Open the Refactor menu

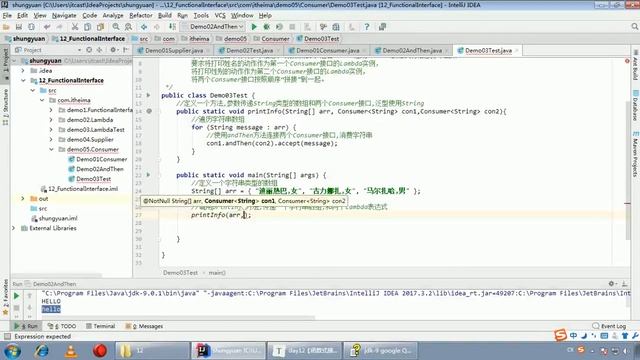point(141,15)
